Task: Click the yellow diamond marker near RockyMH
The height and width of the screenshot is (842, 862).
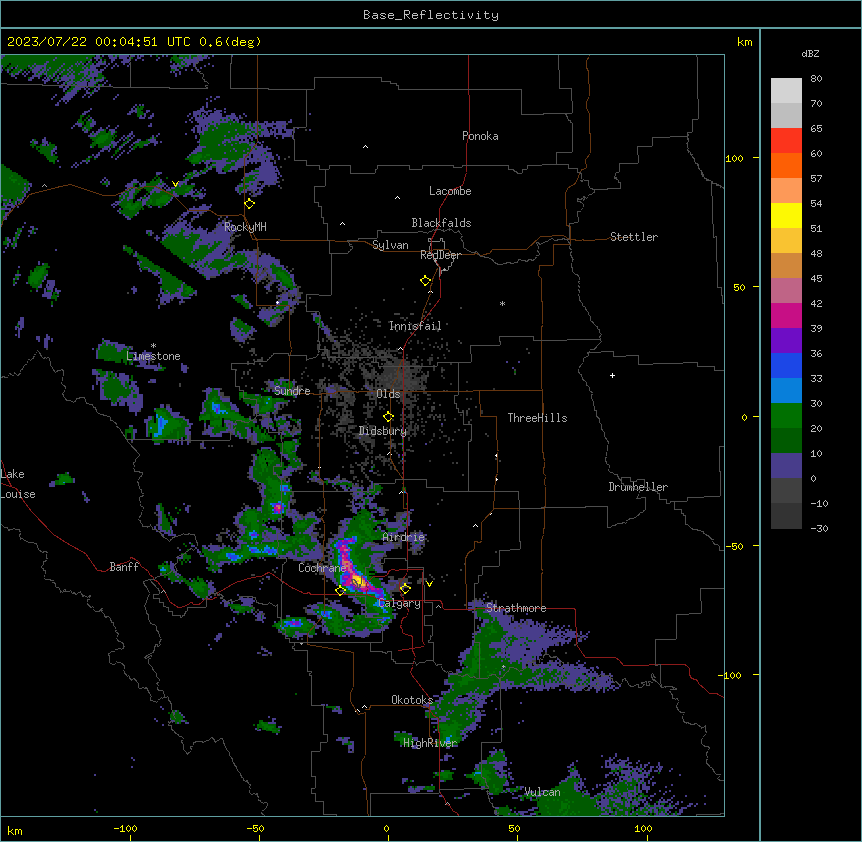Action: pyautogui.click(x=250, y=204)
